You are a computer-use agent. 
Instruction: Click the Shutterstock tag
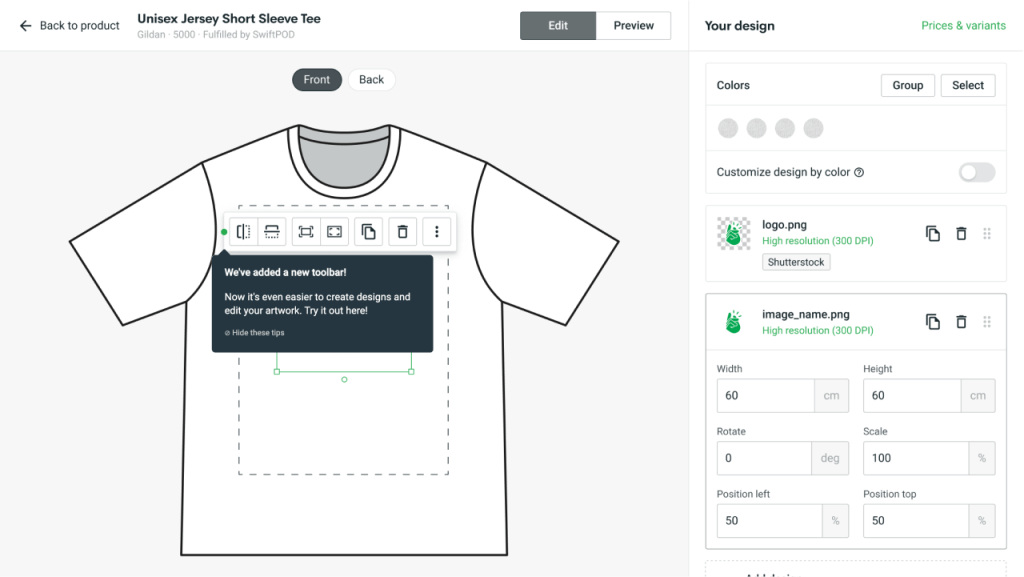point(796,262)
